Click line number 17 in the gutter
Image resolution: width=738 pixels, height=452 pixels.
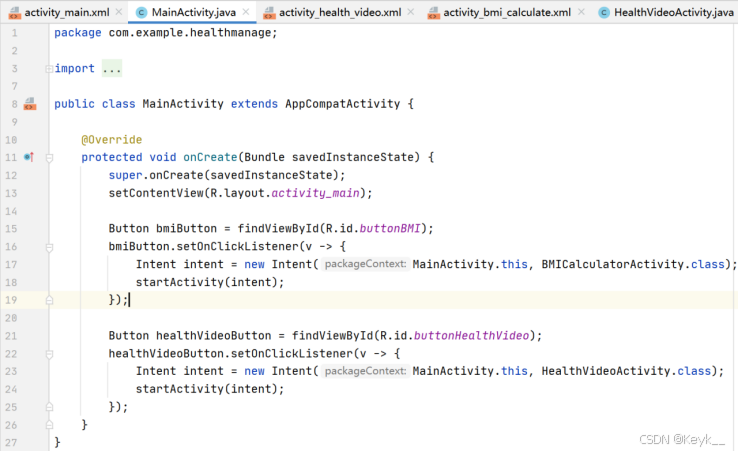(11, 265)
